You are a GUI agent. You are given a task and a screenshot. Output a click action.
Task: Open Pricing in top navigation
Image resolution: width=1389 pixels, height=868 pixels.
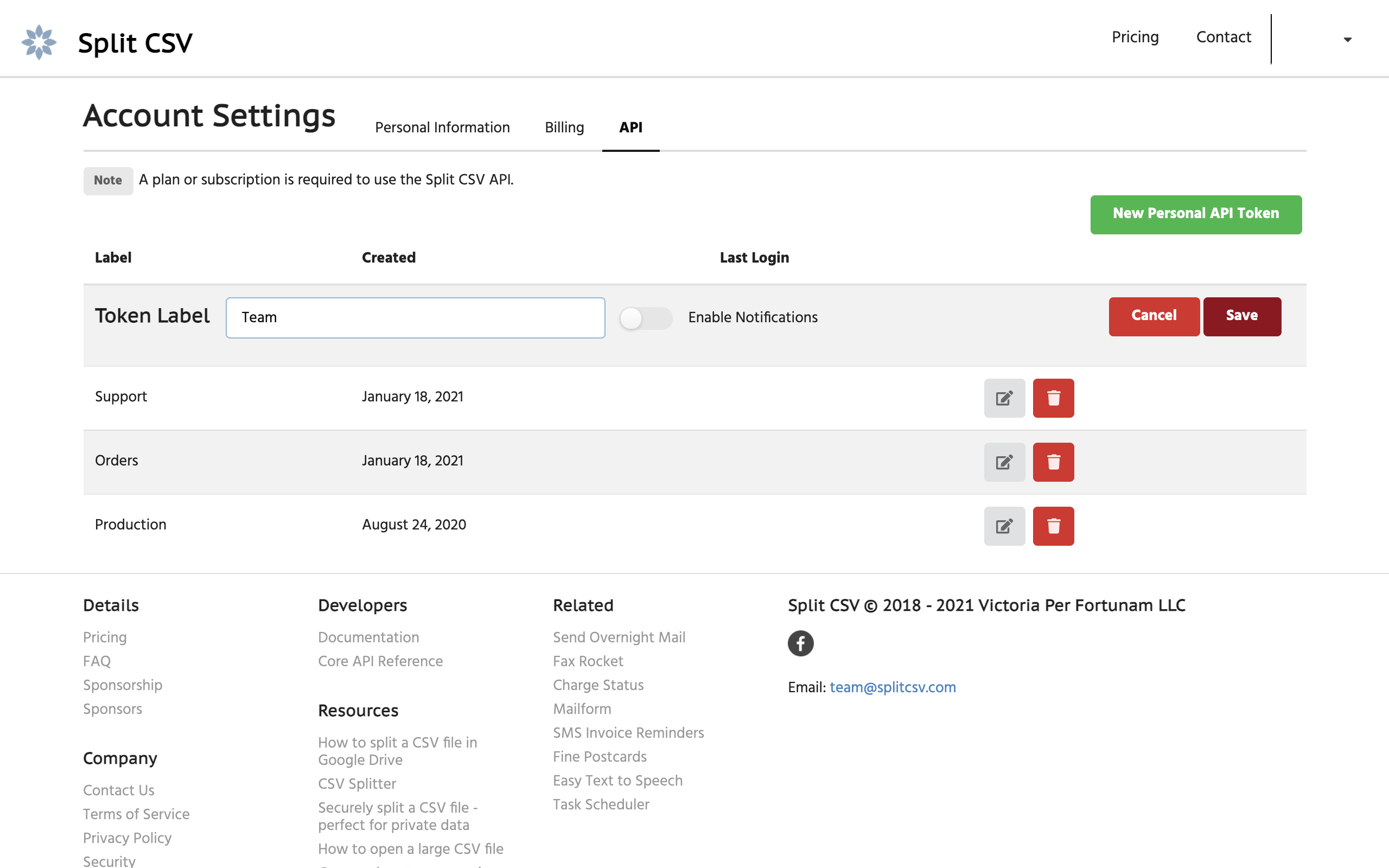point(1135,37)
